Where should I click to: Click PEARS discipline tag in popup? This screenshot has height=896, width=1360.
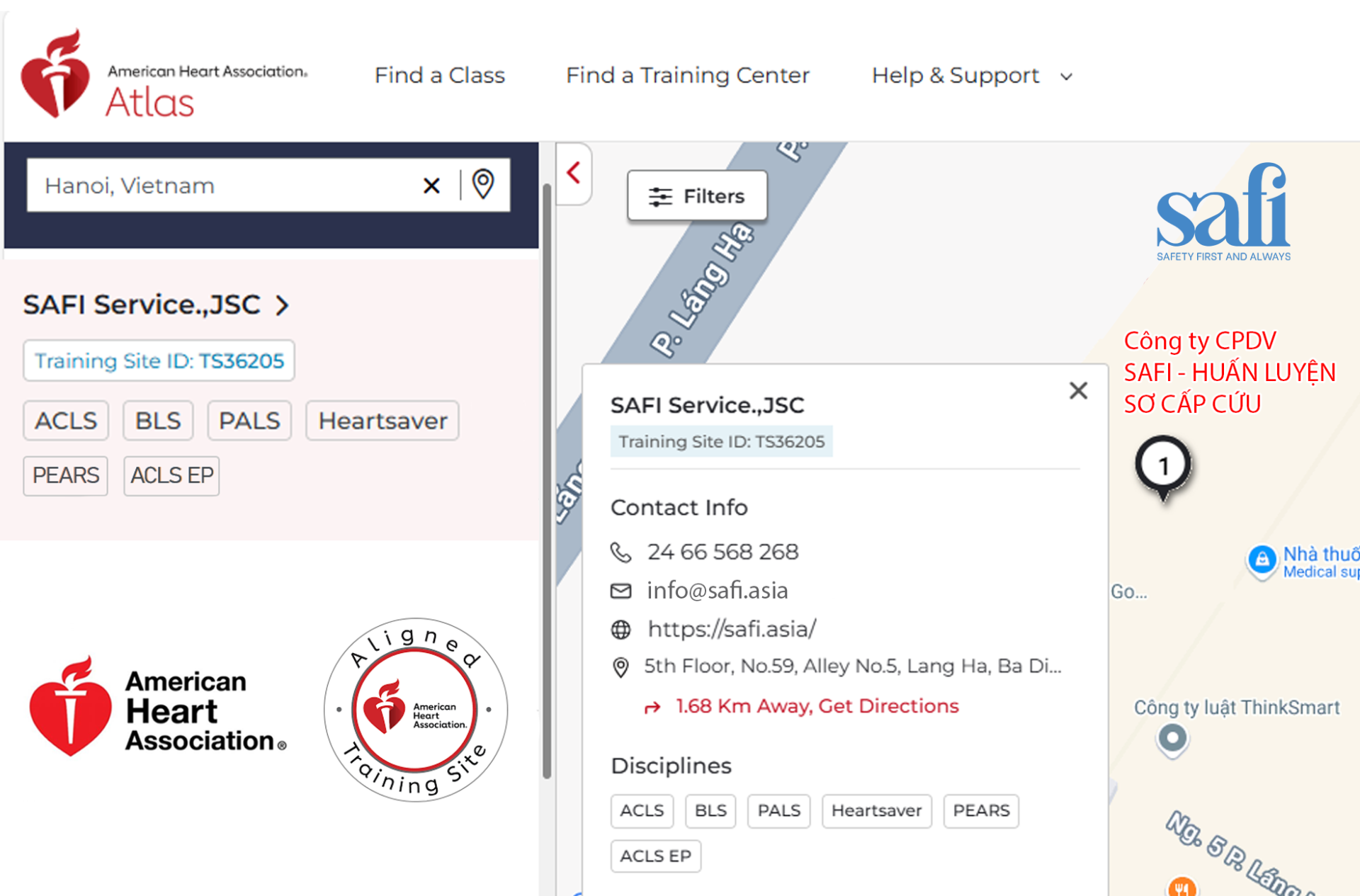[x=981, y=811]
